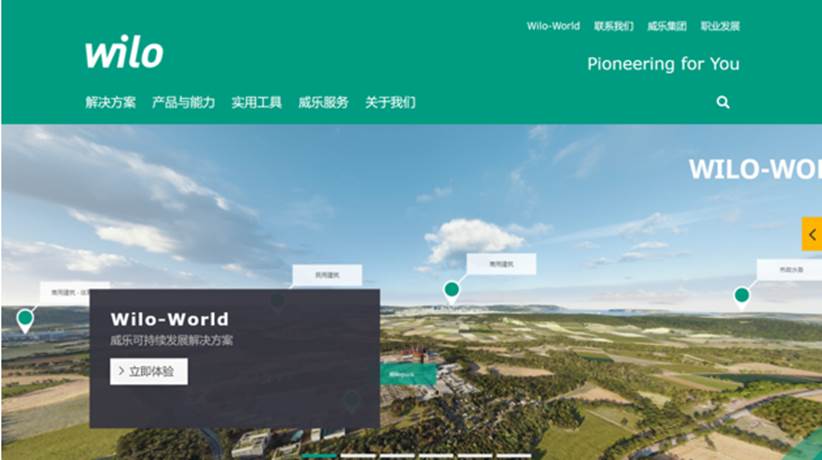Click the green Wilopark label on map
The width and height of the screenshot is (822, 460).
pyautogui.click(x=408, y=375)
